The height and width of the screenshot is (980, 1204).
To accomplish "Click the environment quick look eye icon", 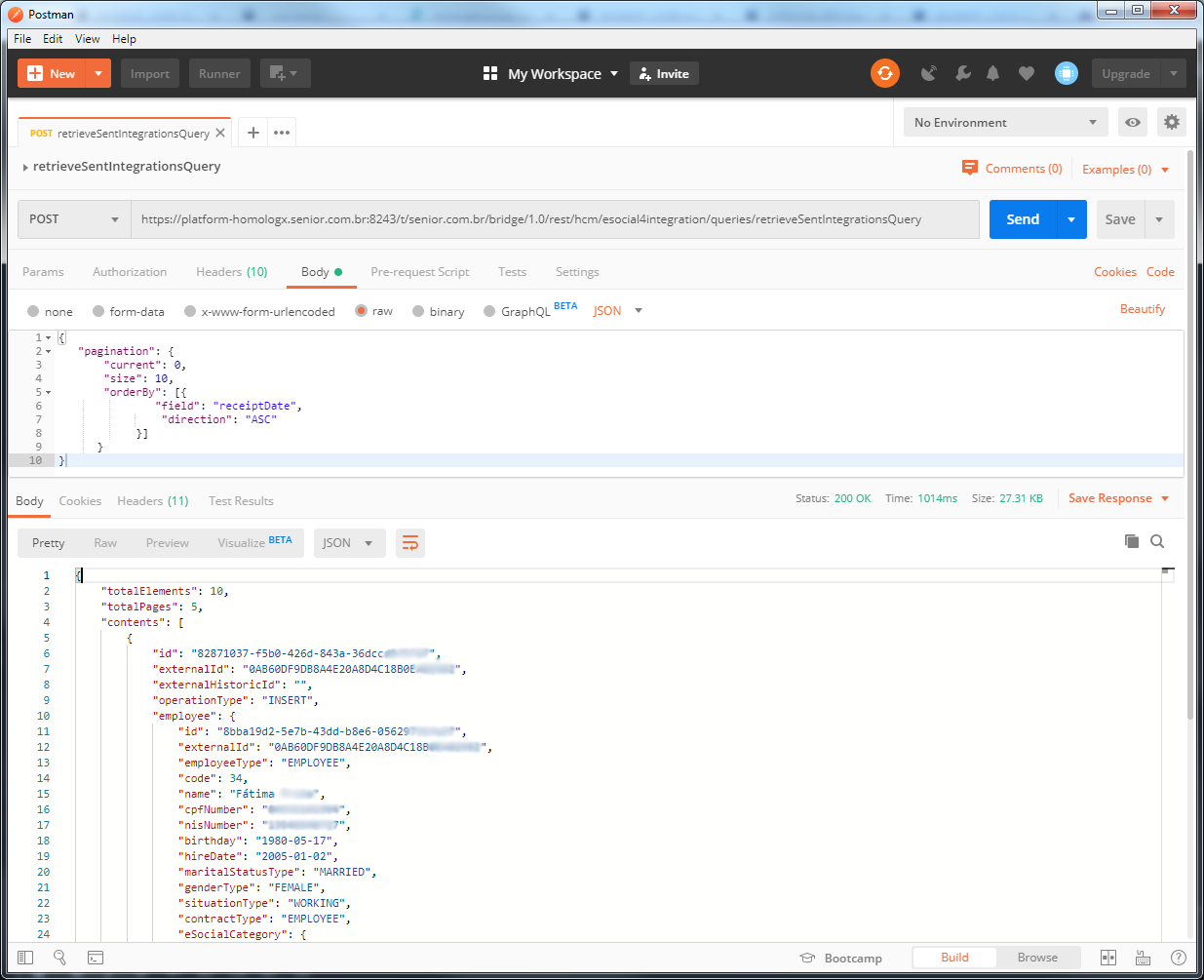I will [x=1133, y=122].
